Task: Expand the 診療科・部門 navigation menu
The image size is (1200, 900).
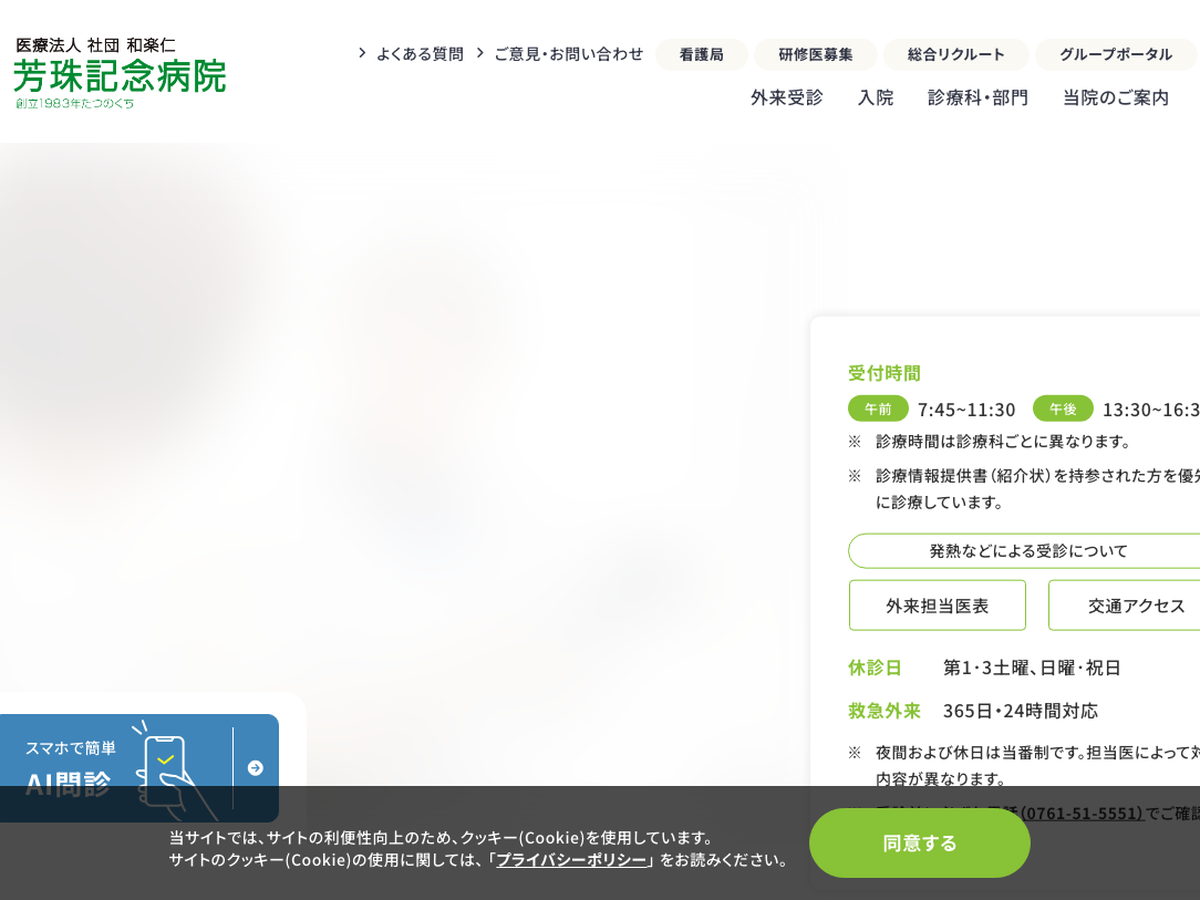Action: (x=977, y=97)
